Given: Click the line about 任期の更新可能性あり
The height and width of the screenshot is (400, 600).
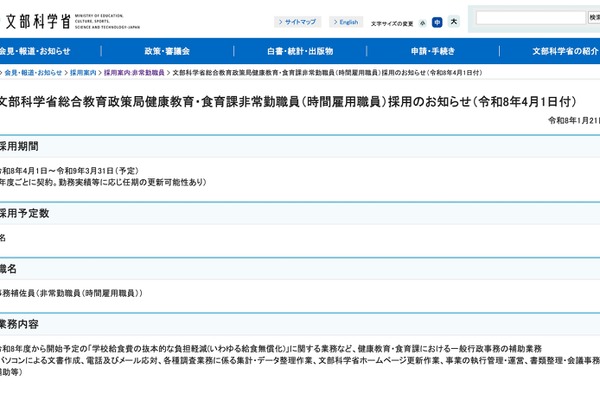Looking at the screenshot, I should pyautogui.click(x=103, y=182).
